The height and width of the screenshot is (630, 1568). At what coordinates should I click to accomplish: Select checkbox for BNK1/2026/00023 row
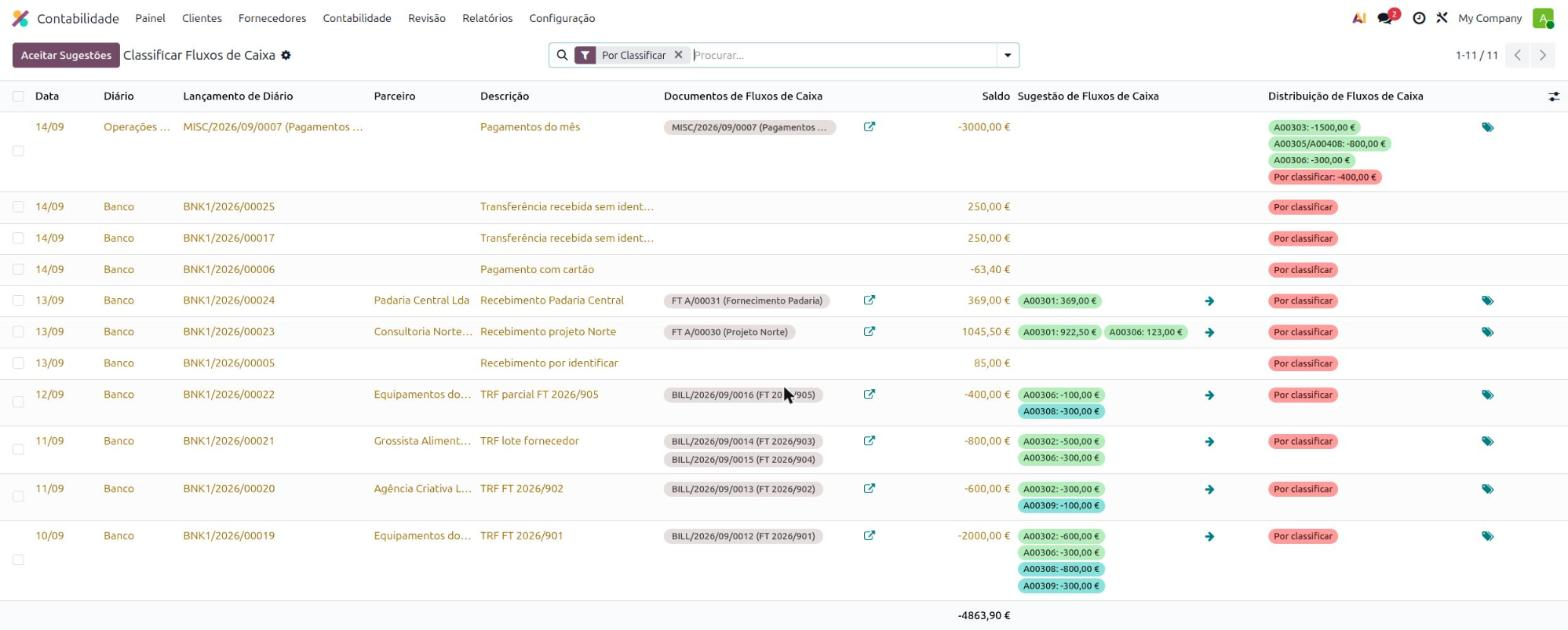(18, 331)
